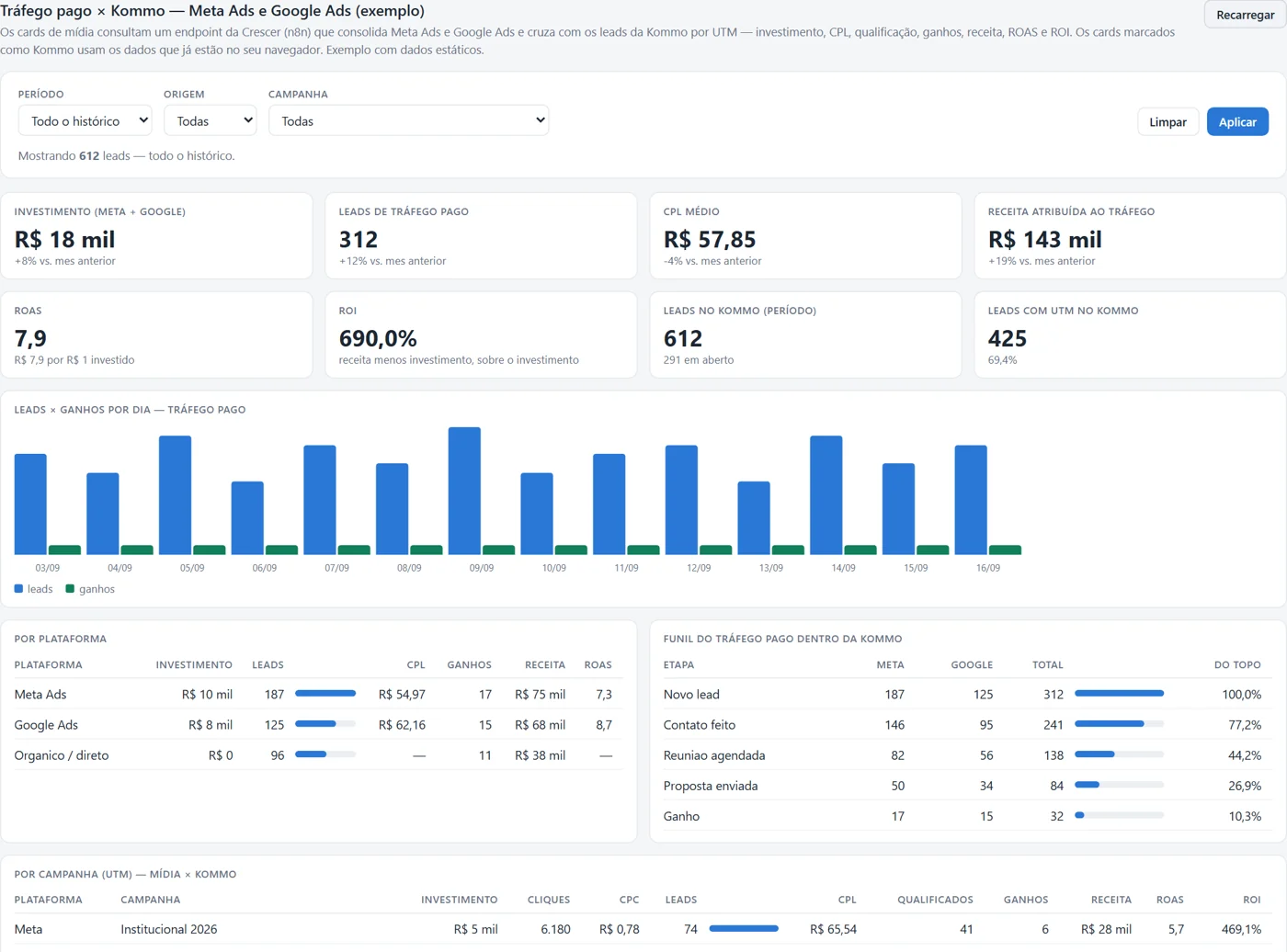Click the '612' leads no Kommo value
The height and width of the screenshot is (952, 1287).
683,339
